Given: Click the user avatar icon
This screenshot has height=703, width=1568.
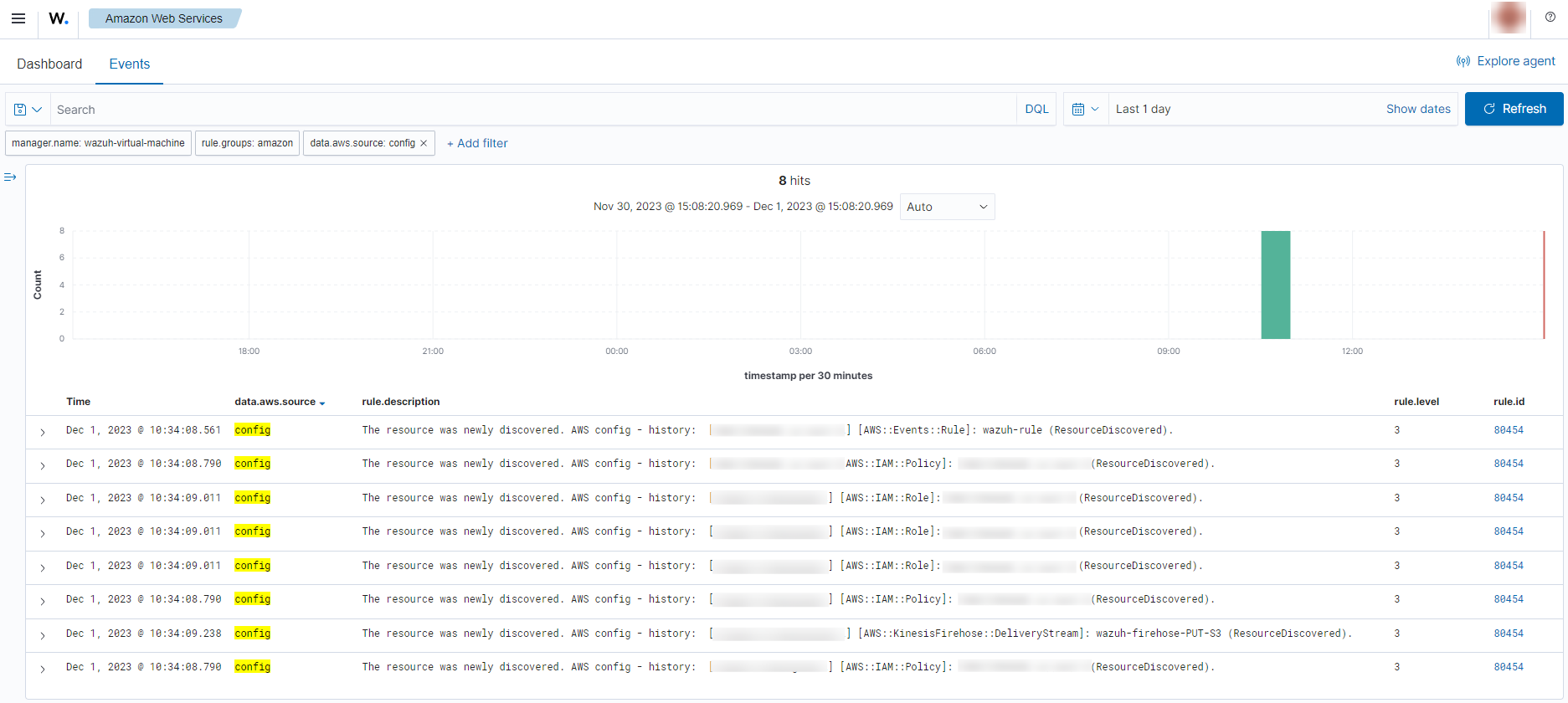Looking at the screenshot, I should [x=1509, y=18].
